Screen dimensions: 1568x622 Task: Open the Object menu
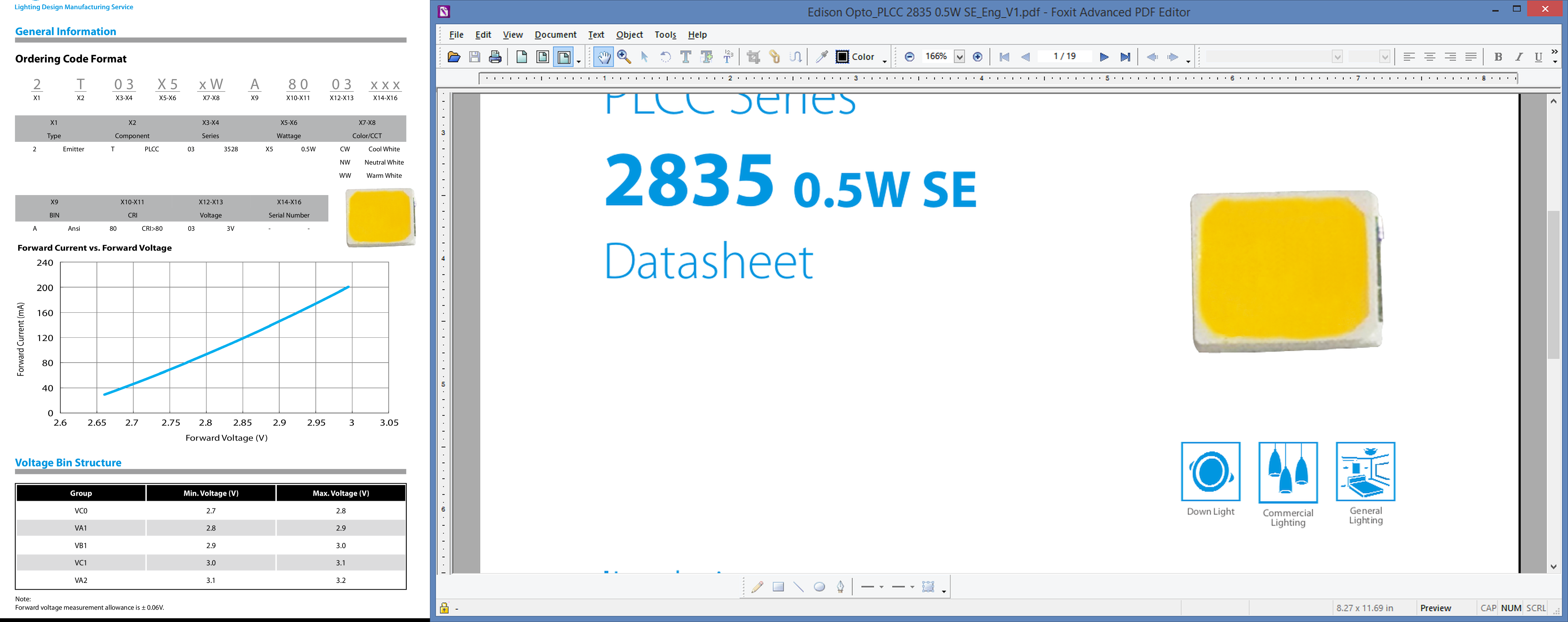[x=629, y=35]
